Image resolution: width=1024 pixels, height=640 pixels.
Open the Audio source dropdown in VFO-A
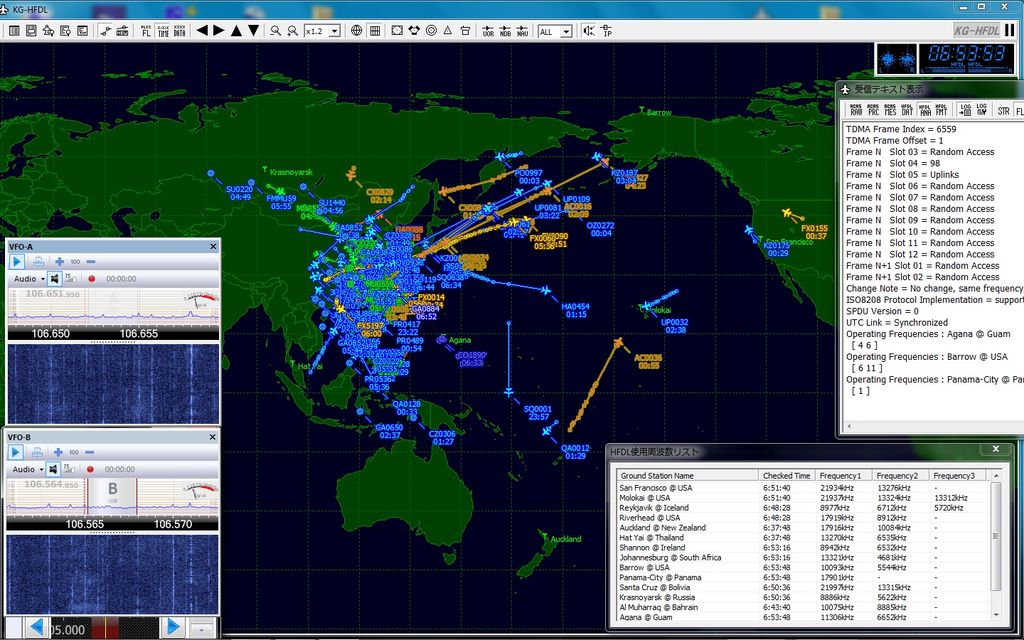pyautogui.click(x=30, y=279)
